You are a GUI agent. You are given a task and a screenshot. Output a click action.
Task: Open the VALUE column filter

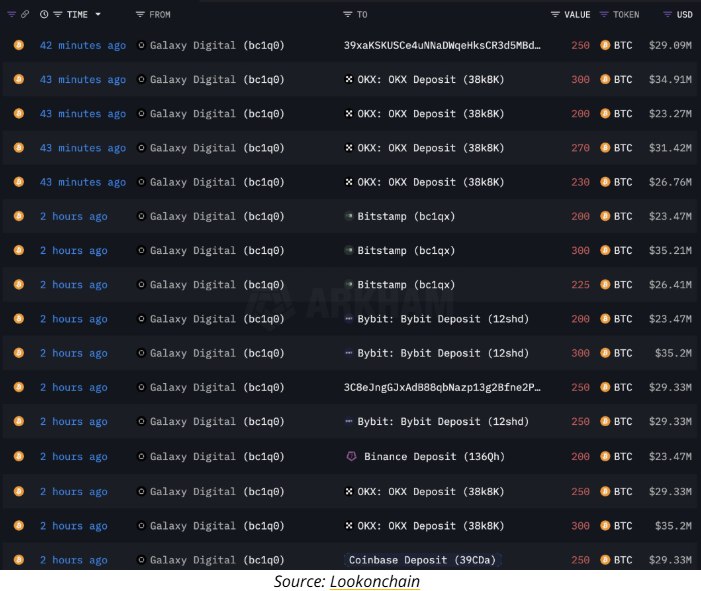(x=555, y=15)
